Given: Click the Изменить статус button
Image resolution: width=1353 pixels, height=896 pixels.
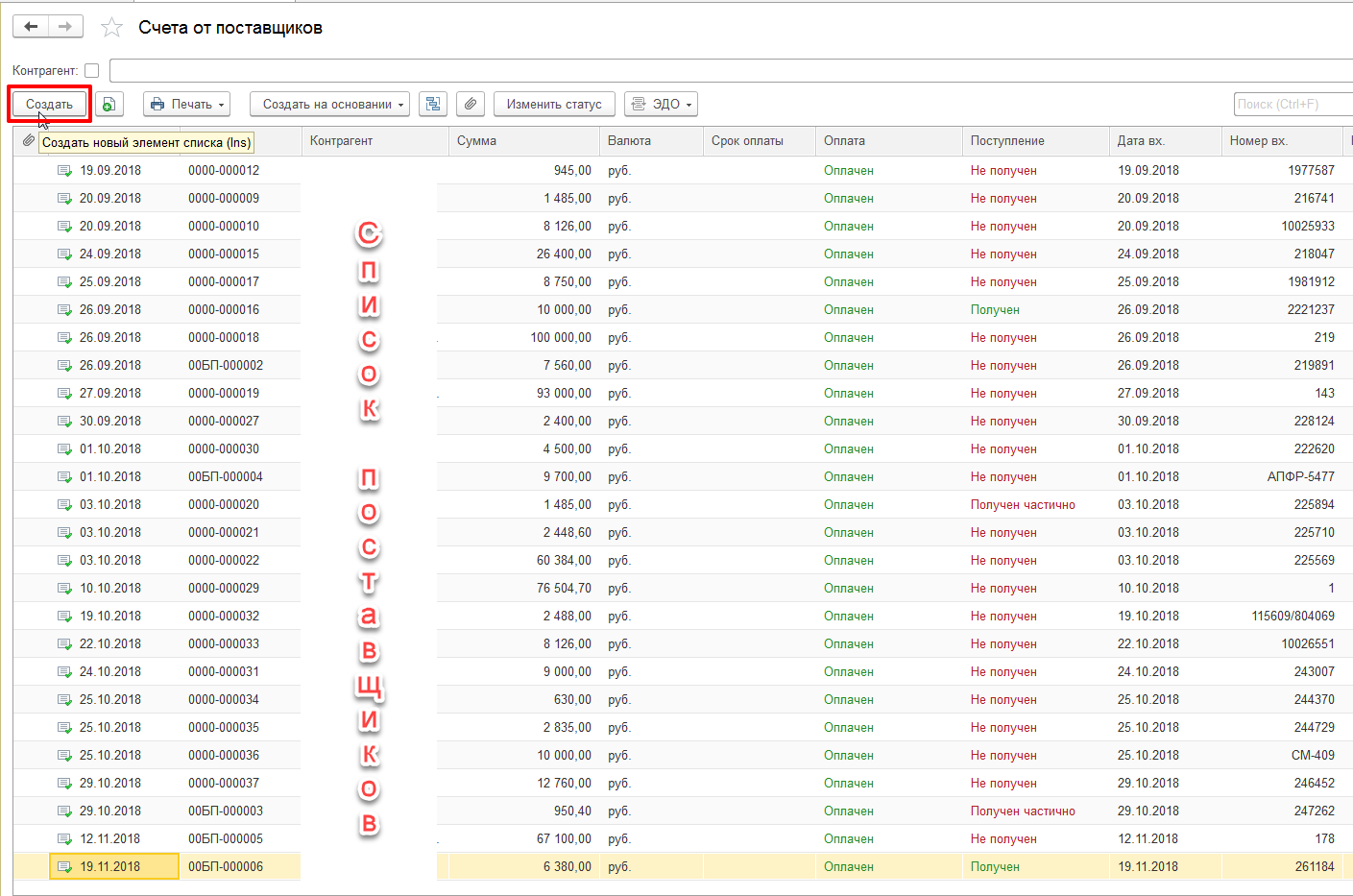Looking at the screenshot, I should 554,105.
